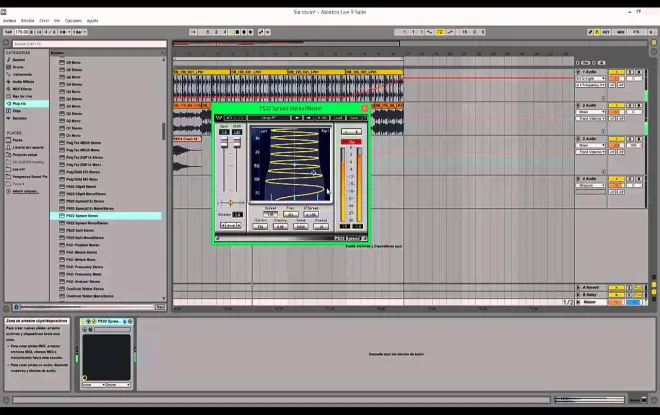Select PAZ- Analyzer Stereo in plug-in list
The width and height of the screenshot is (660, 415).
point(83,282)
